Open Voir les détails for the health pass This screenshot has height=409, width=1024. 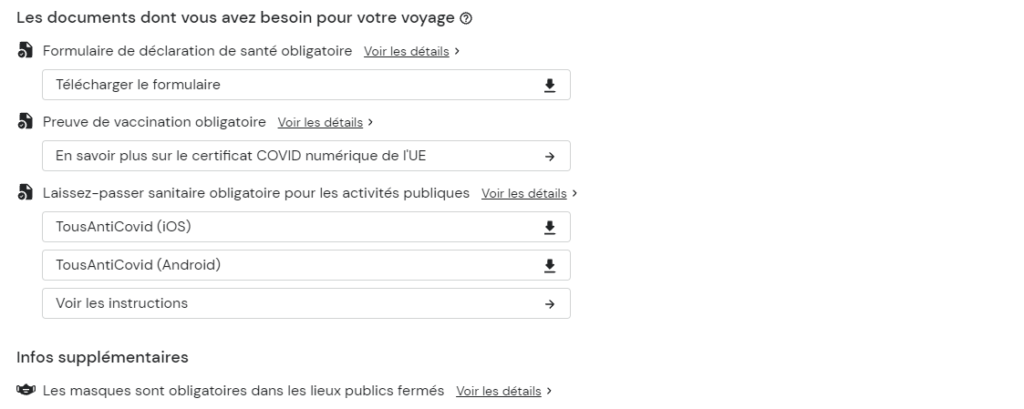click(523, 193)
